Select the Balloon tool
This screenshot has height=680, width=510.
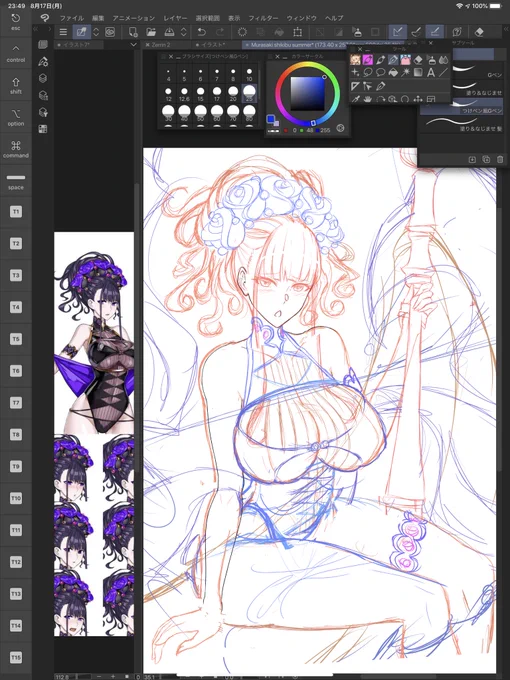click(x=380, y=72)
